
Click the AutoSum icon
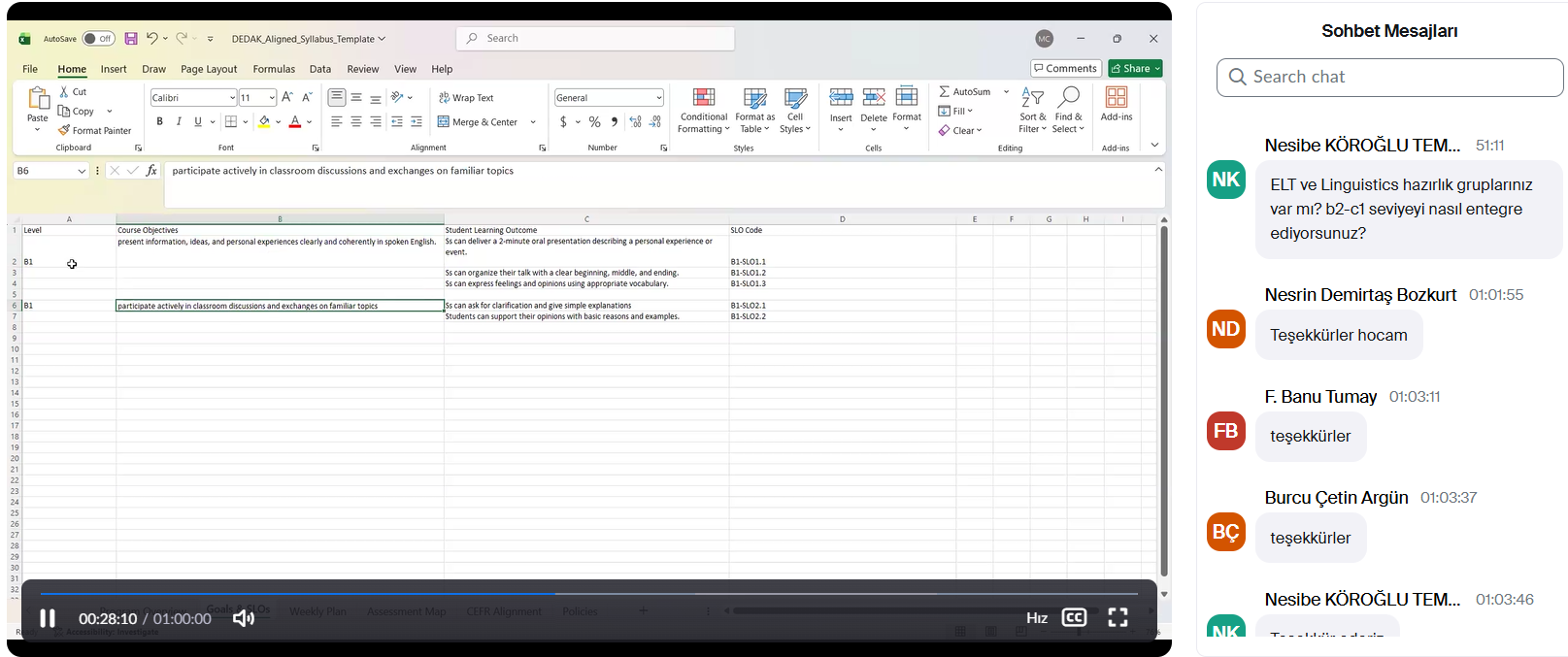964,91
